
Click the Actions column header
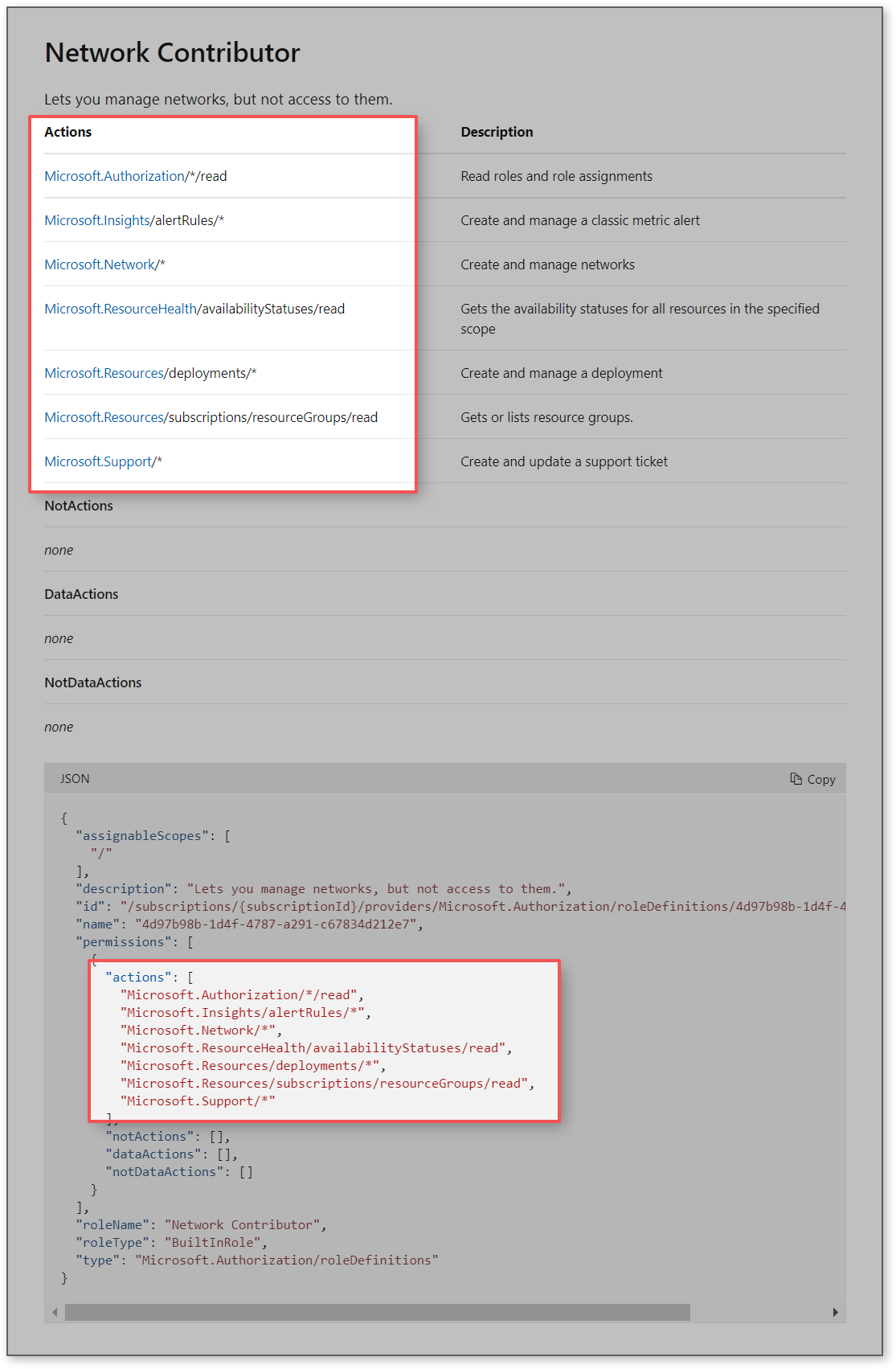point(68,132)
